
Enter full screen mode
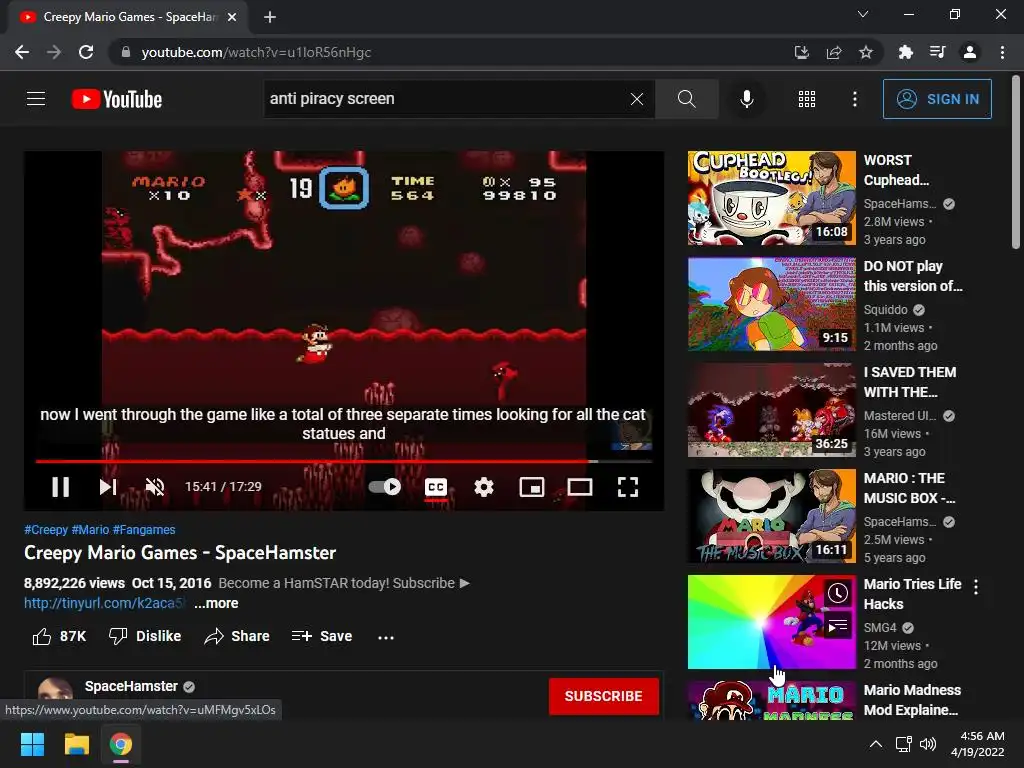tap(628, 487)
